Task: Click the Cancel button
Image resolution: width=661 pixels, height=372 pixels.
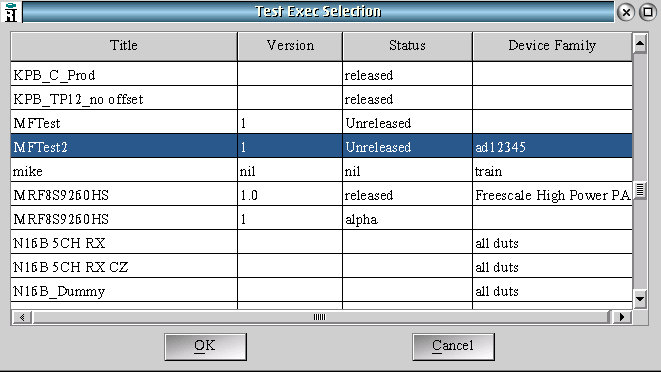Action: (453, 346)
